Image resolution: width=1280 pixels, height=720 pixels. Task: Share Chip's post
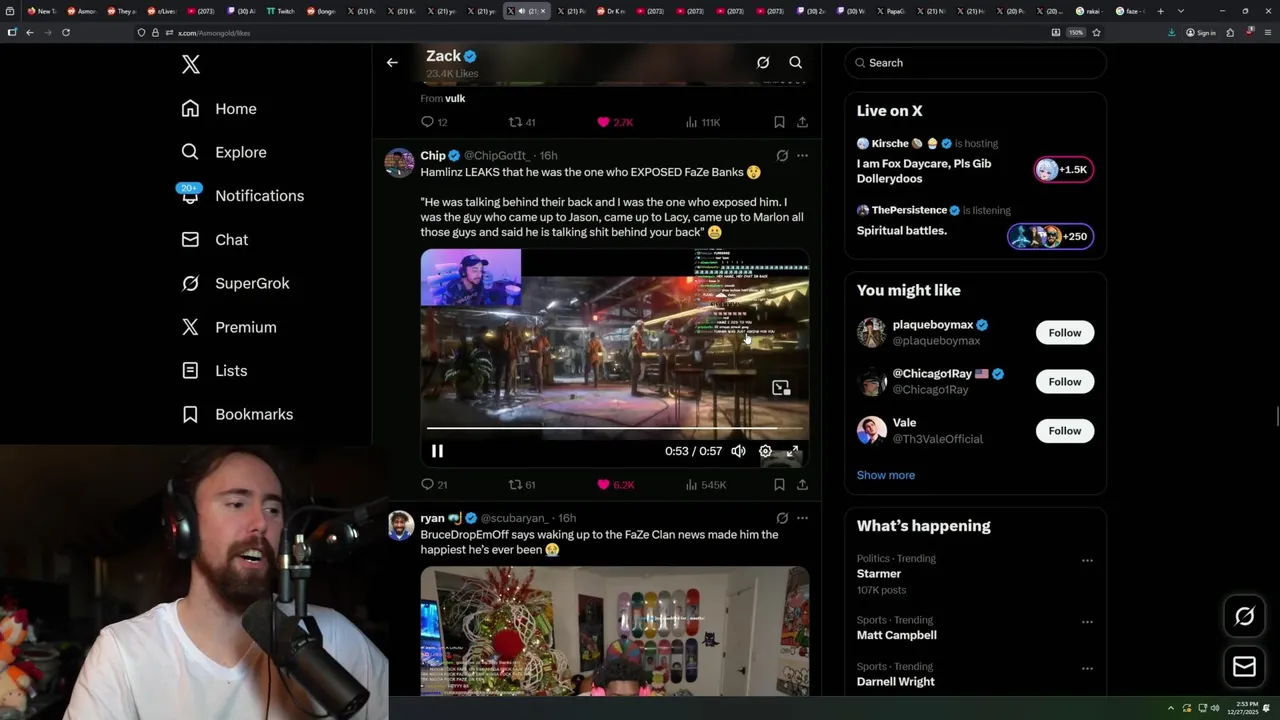point(802,485)
